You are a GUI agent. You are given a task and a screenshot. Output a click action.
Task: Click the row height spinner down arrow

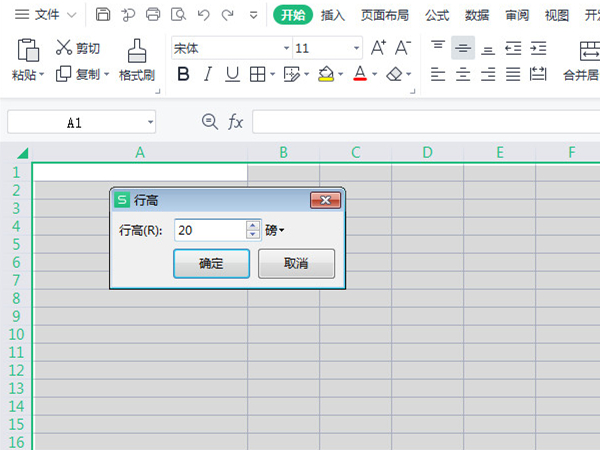click(253, 235)
